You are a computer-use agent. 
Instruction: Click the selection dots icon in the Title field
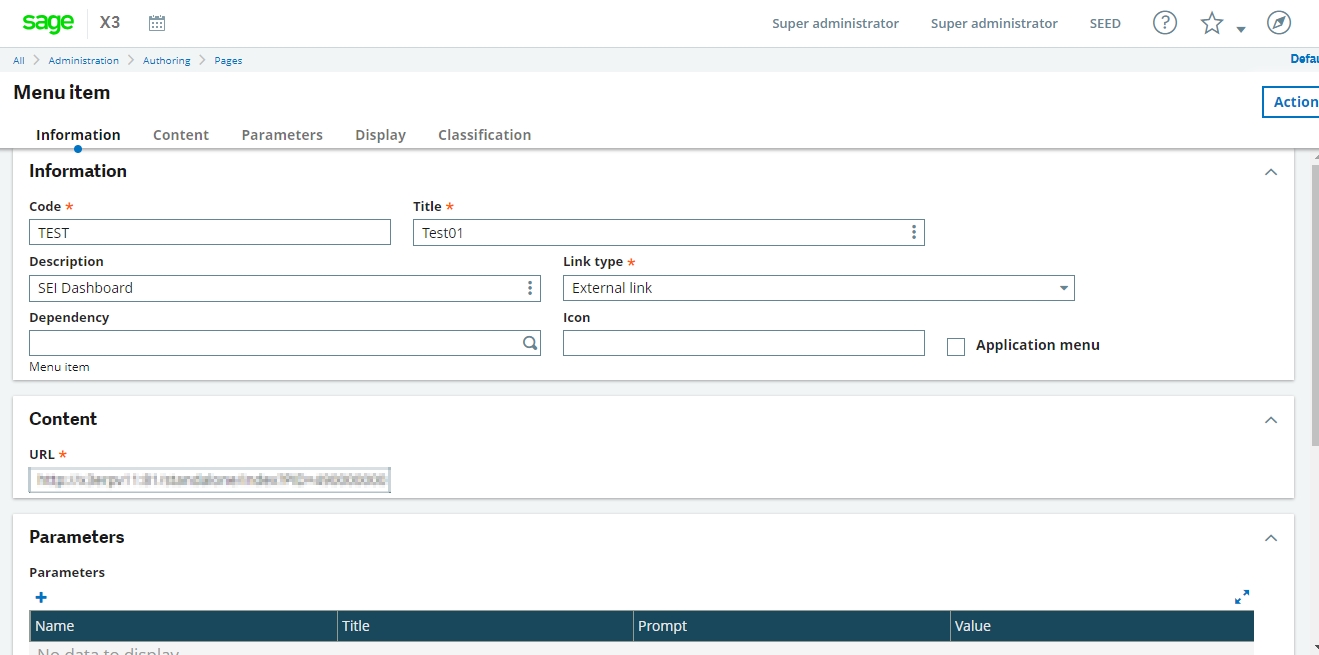[x=913, y=231]
